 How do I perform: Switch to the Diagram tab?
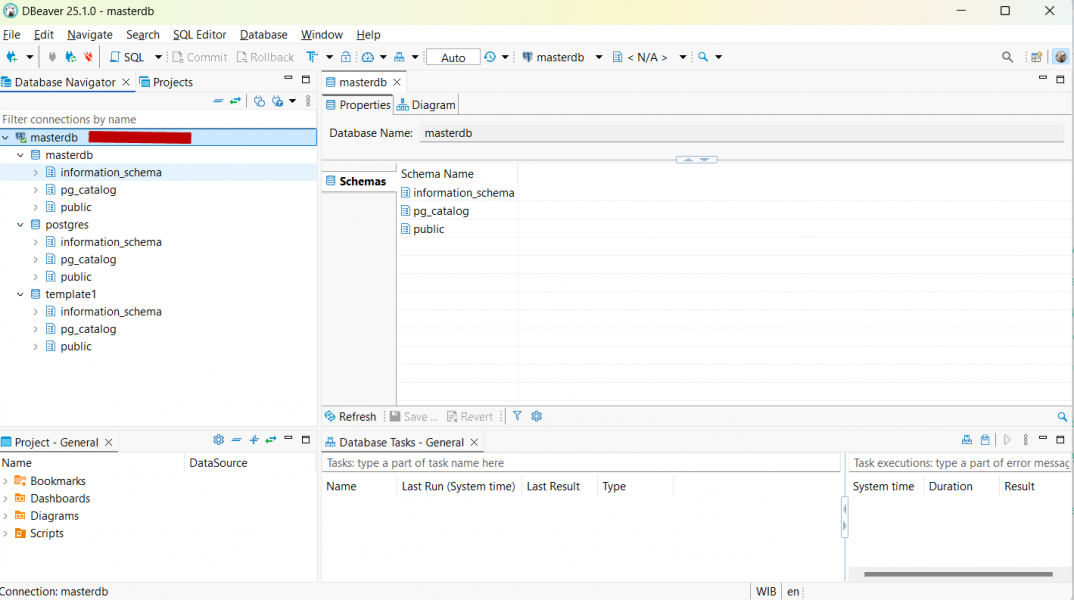coord(426,105)
